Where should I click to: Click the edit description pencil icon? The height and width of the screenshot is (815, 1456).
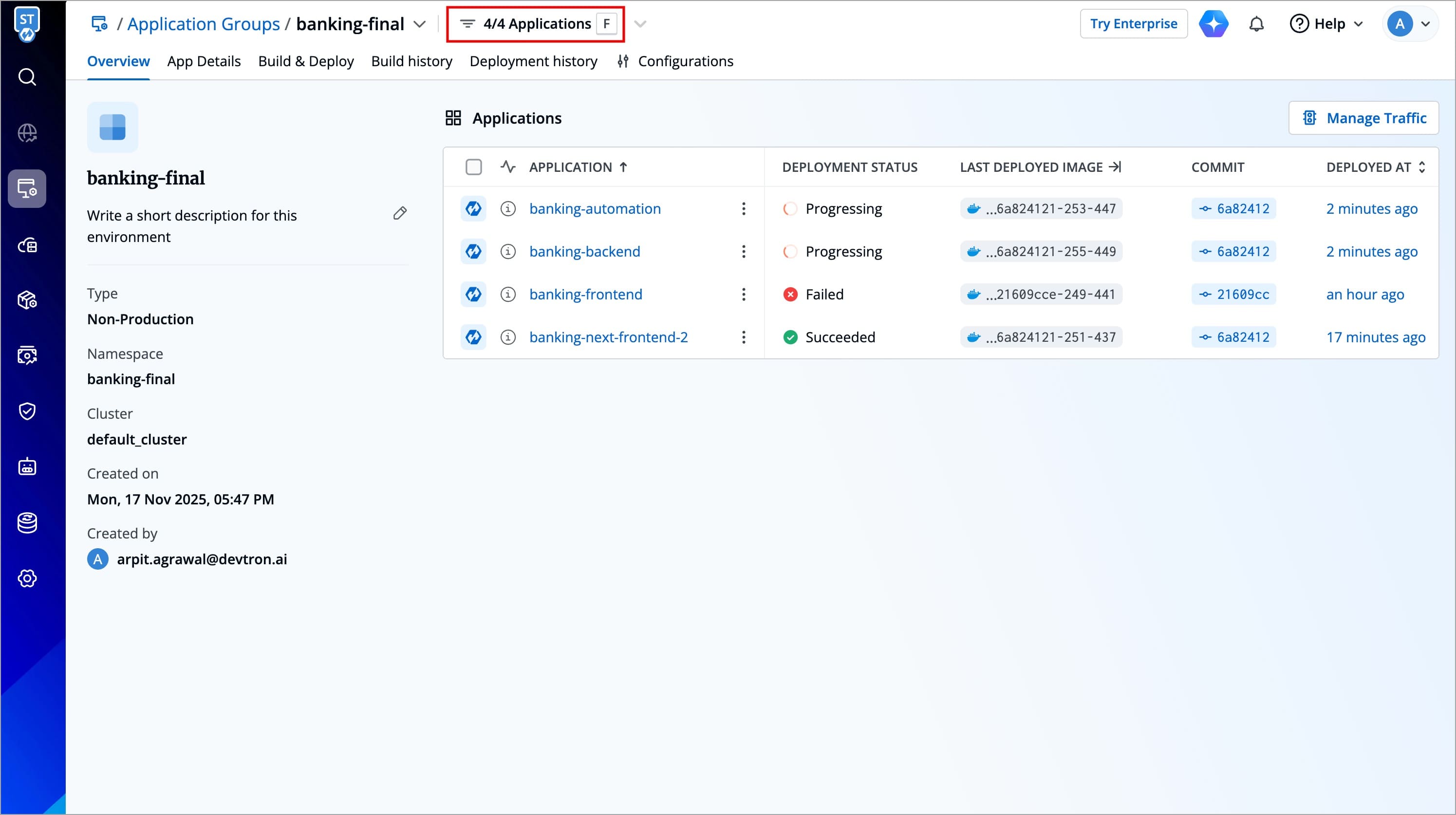[x=400, y=214]
